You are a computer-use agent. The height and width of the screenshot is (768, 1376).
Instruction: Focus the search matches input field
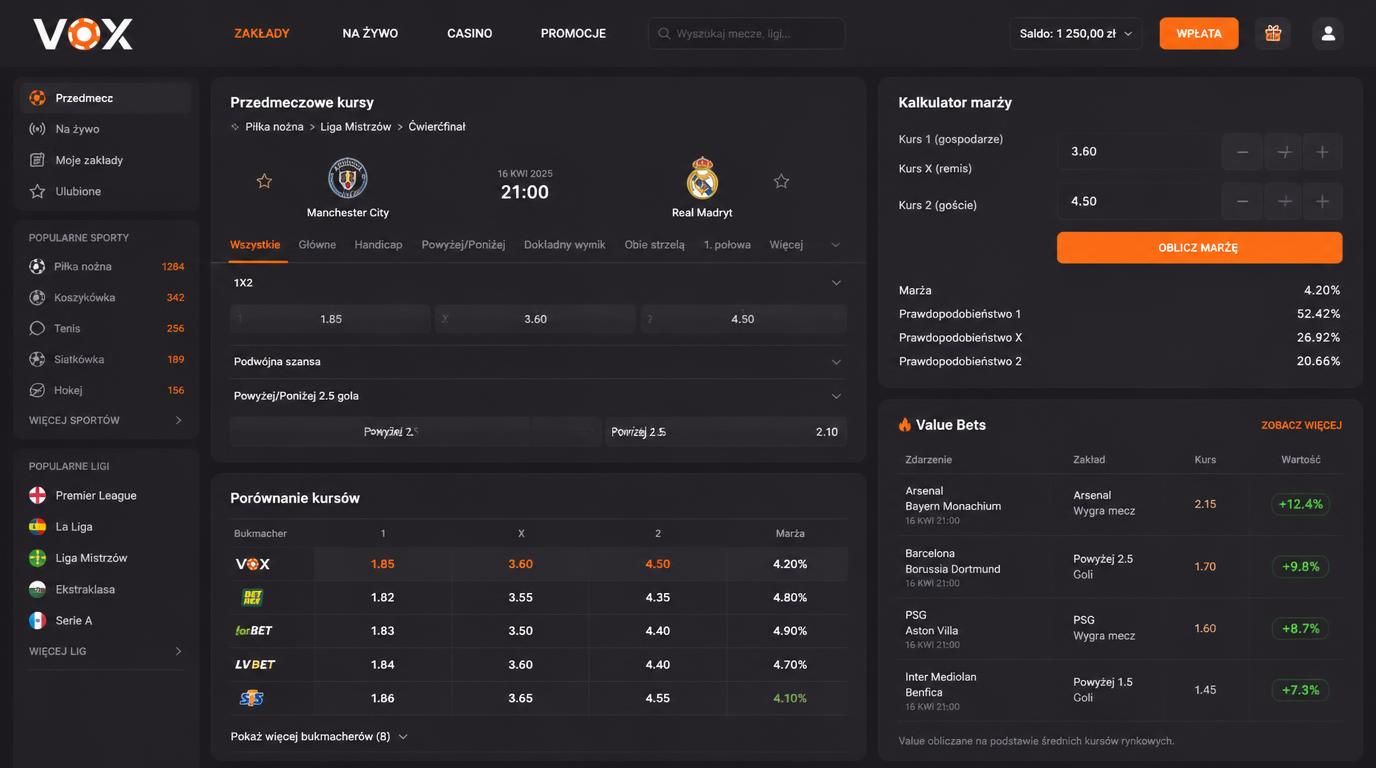tap(746, 33)
